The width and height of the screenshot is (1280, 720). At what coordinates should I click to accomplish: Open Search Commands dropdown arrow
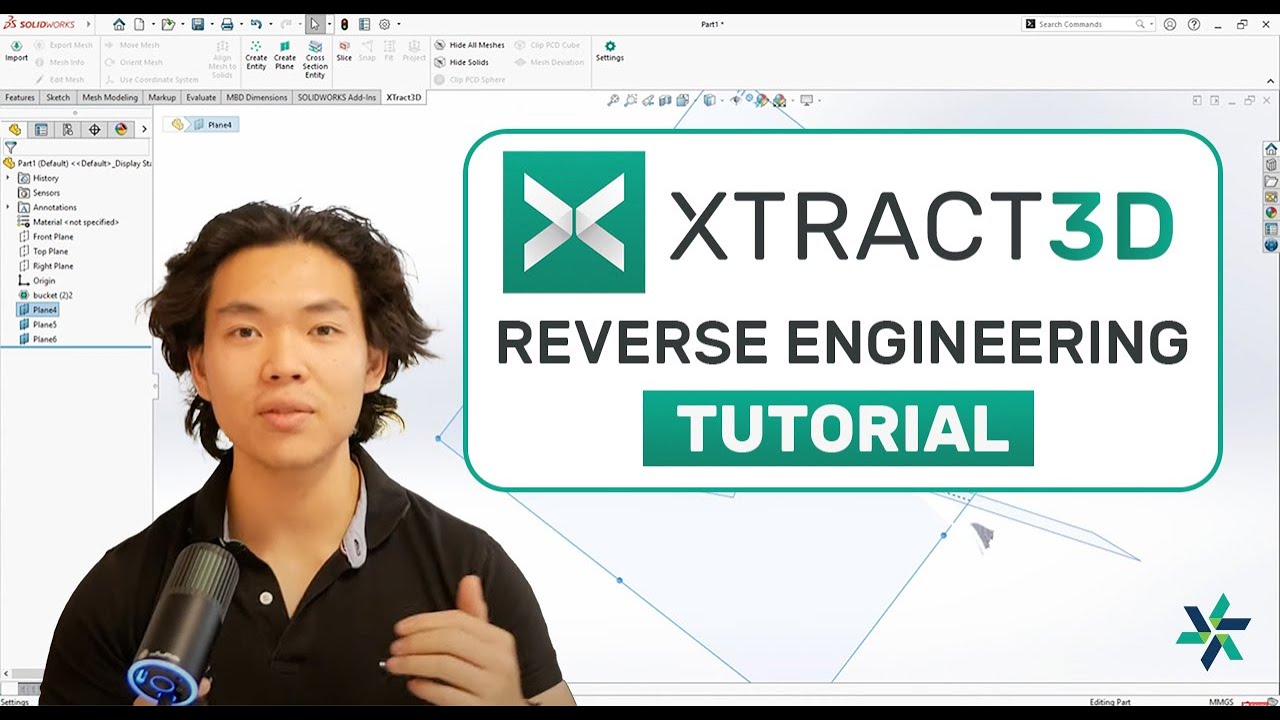point(1151,24)
